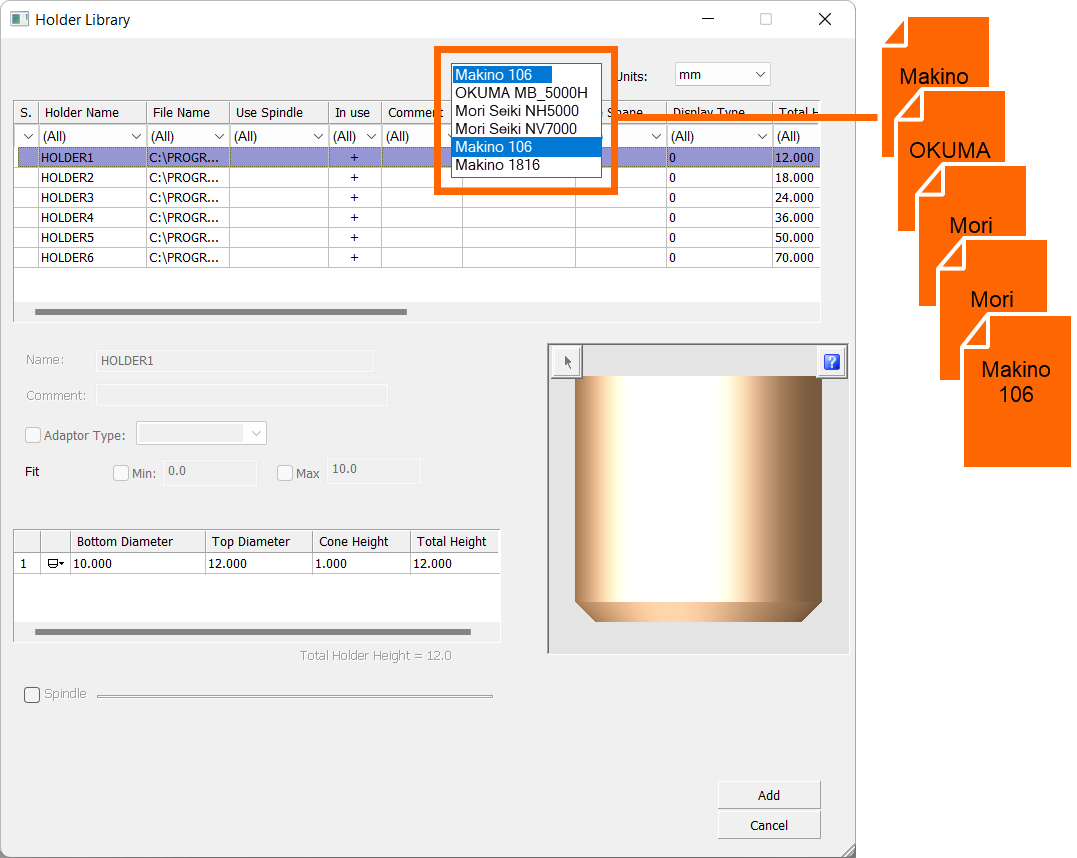This screenshot has width=1077, height=858.
Task: Click Top Diameter value 12.000
Action: (x=259, y=563)
